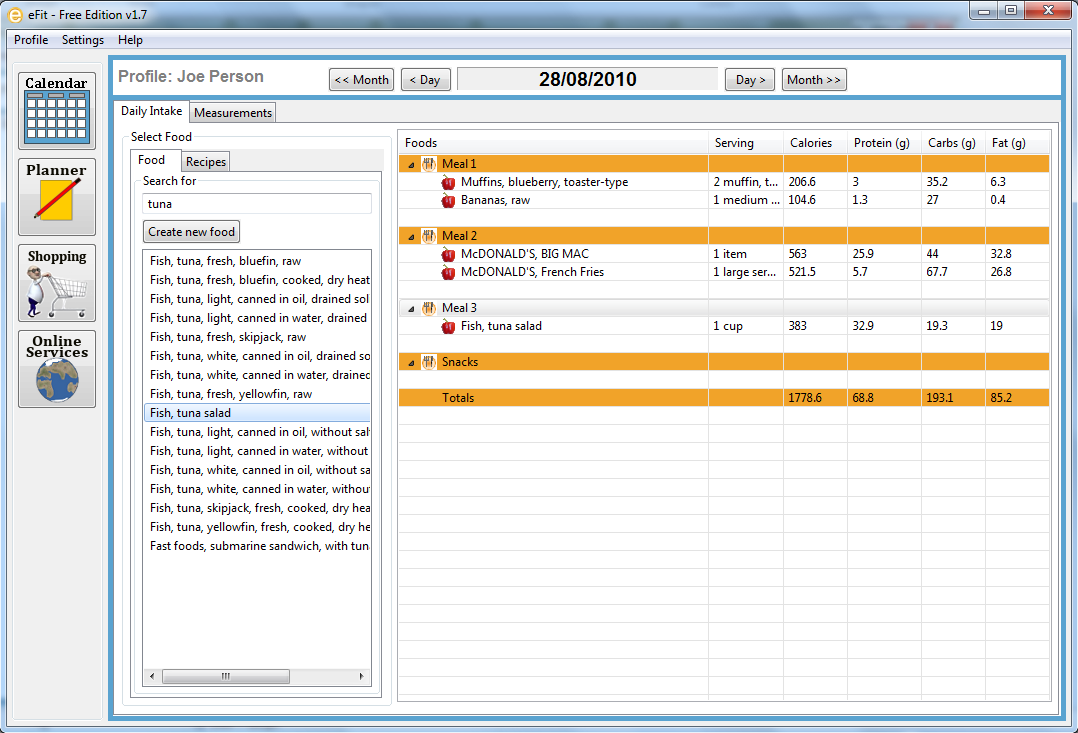Select Fish, tuna, white, canned in water, without salt
Image resolution: width=1078 pixels, height=733 pixels.
pos(257,489)
